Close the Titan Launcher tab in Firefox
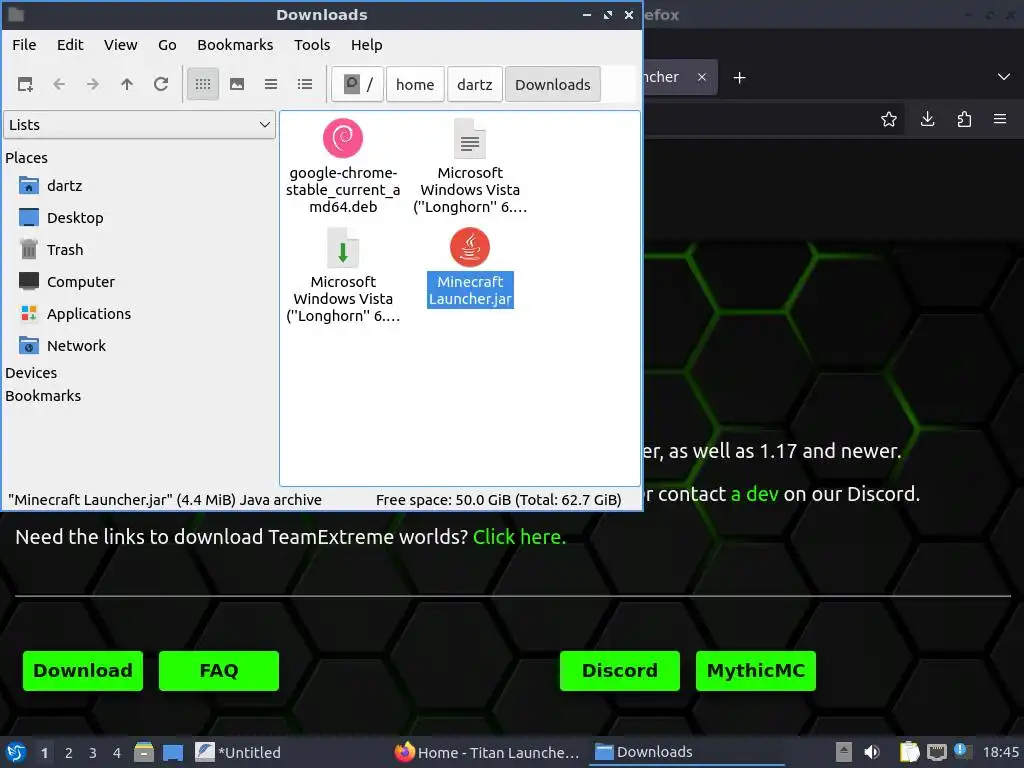This screenshot has width=1024, height=768. point(701,77)
